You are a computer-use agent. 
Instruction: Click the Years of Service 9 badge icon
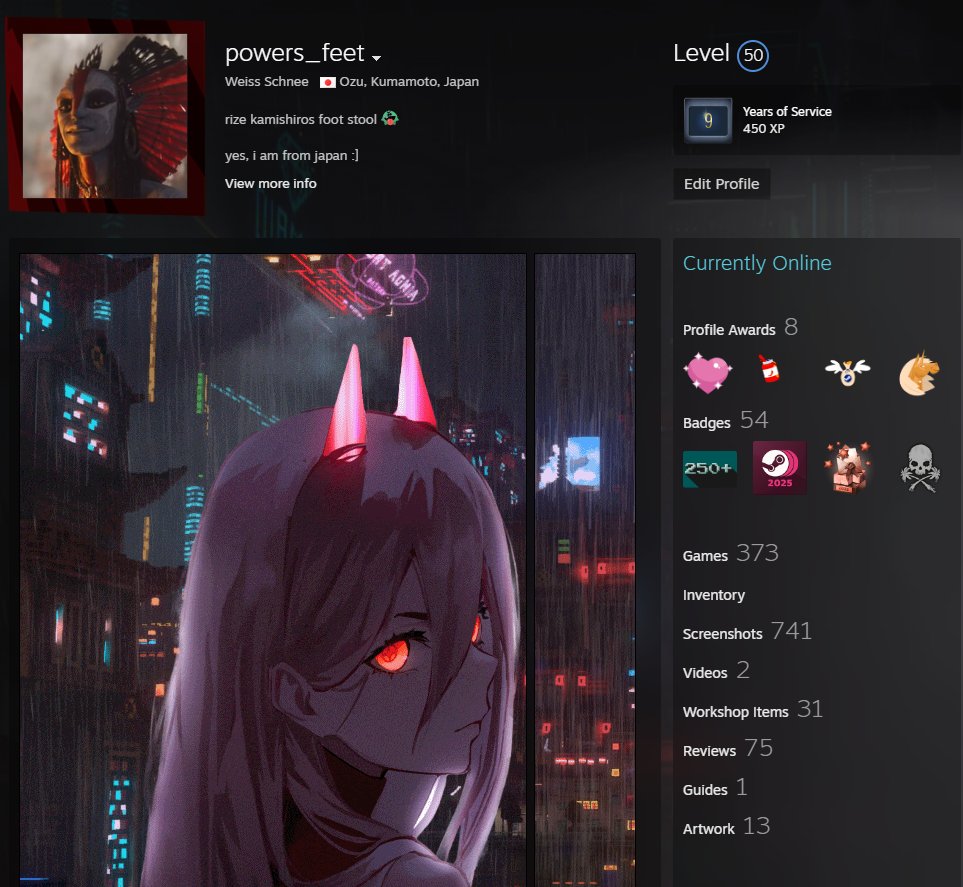click(x=708, y=120)
